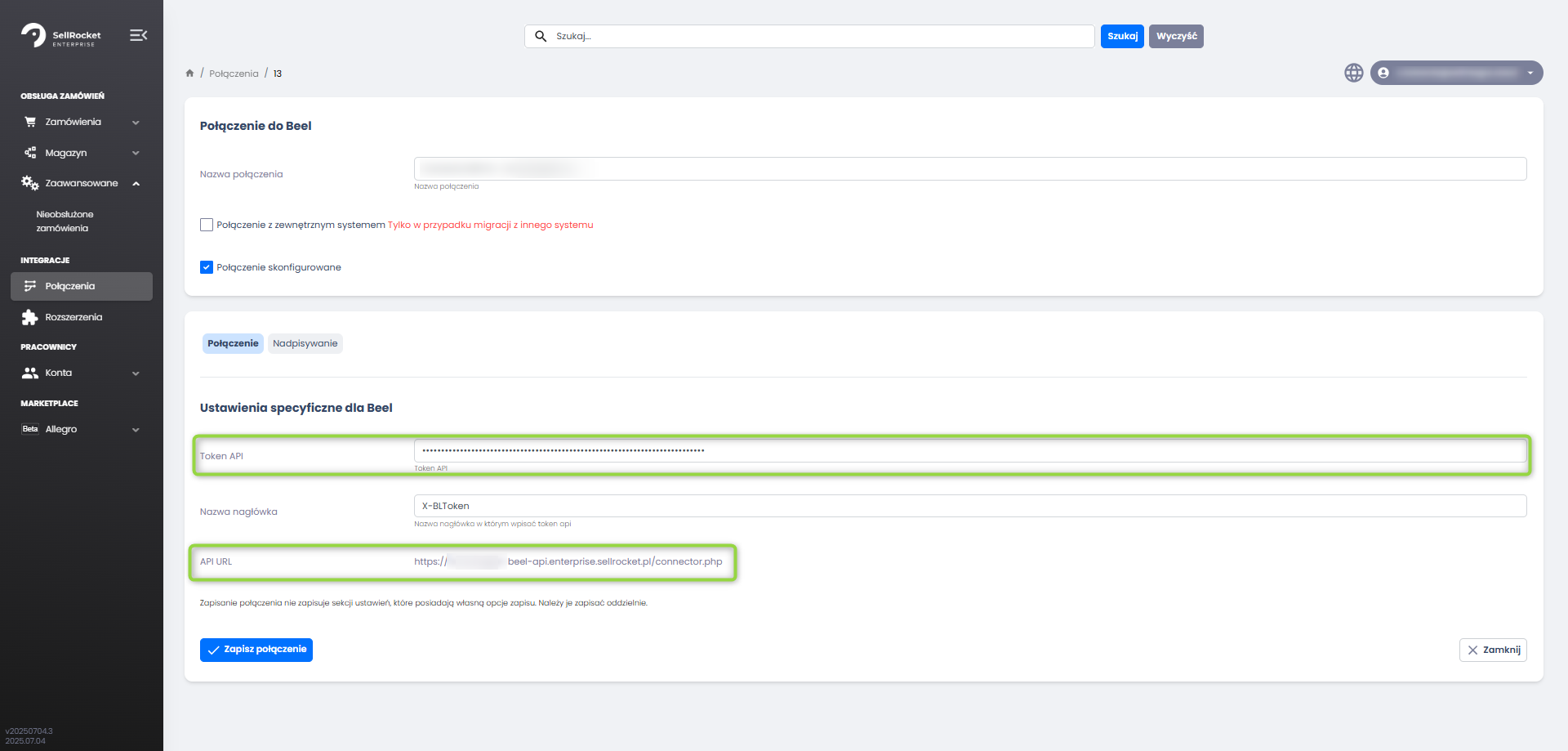Focus the Szukaj search input field
The height and width of the screenshot is (751, 1568).
[x=809, y=36]
